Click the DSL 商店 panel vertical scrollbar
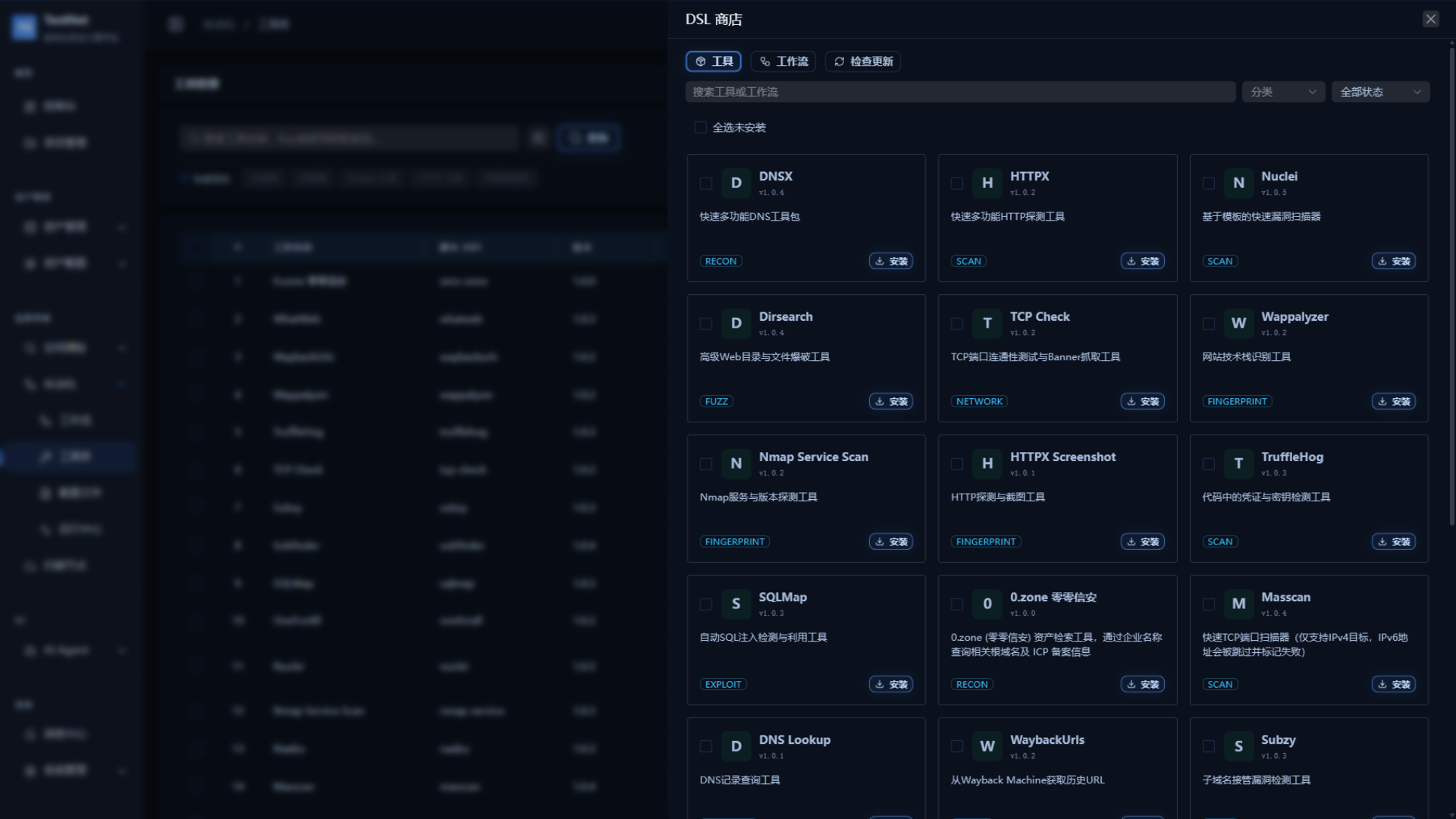This screenshot has width=1456, height=819. 1451,287
